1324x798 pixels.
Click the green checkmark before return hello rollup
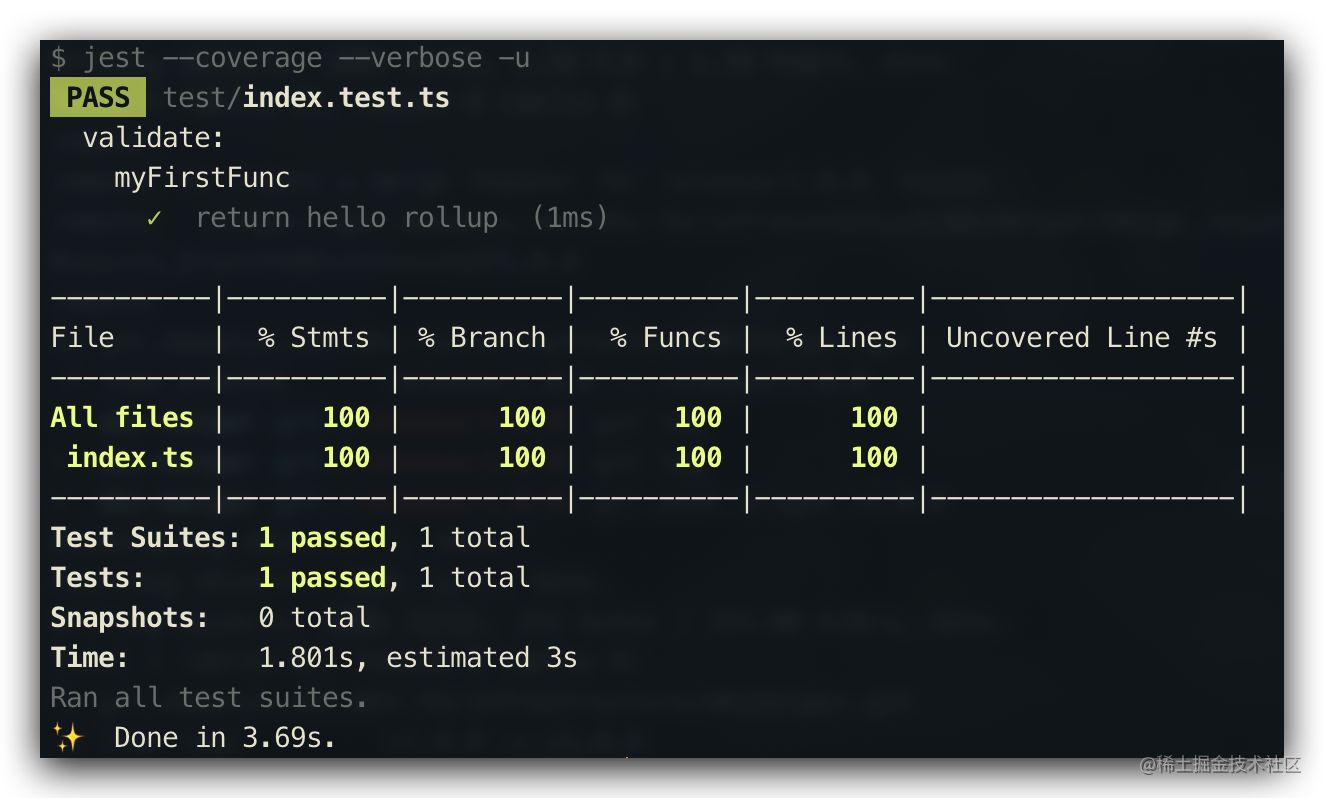[x=154, y=218]
